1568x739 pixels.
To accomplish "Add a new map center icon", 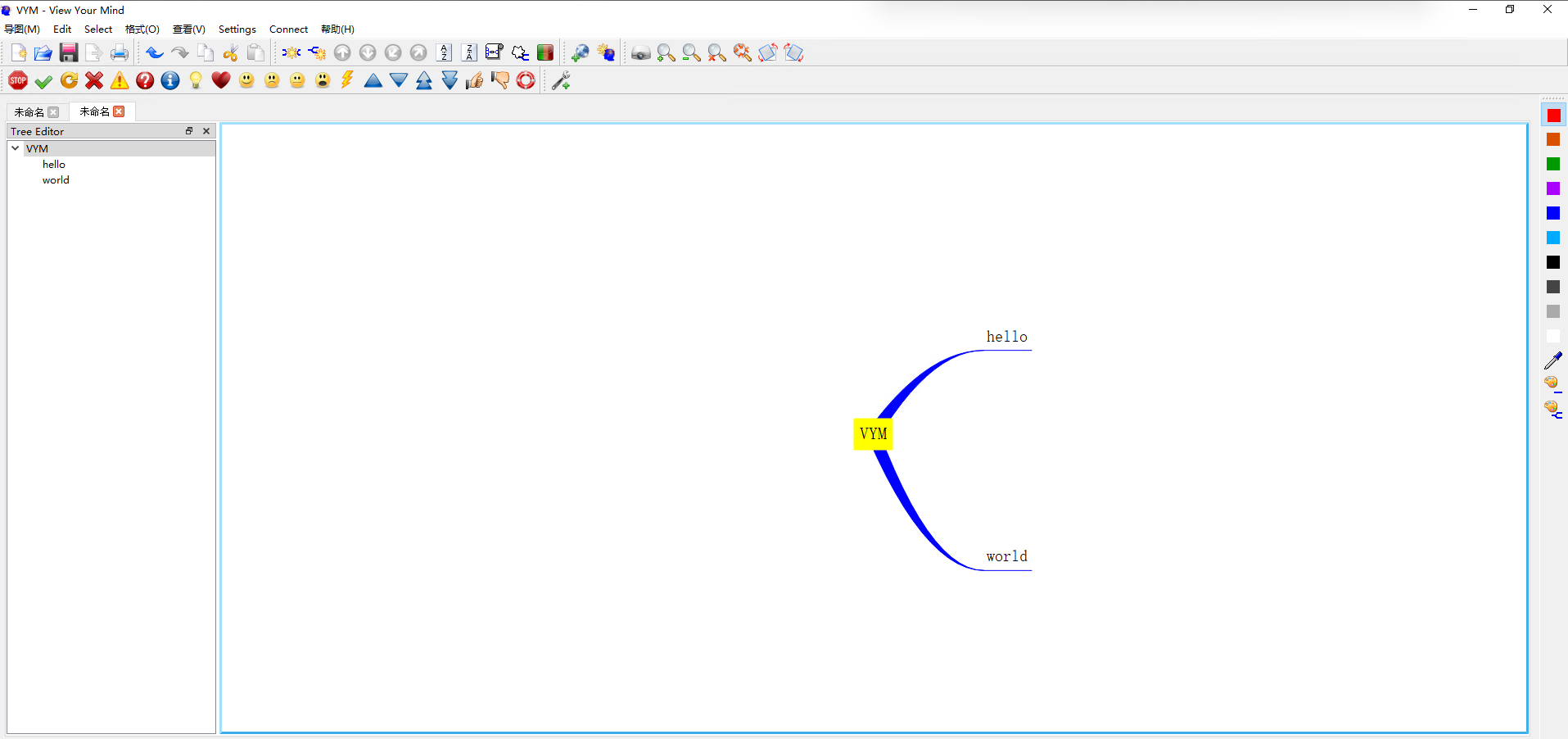I will 291,53.
